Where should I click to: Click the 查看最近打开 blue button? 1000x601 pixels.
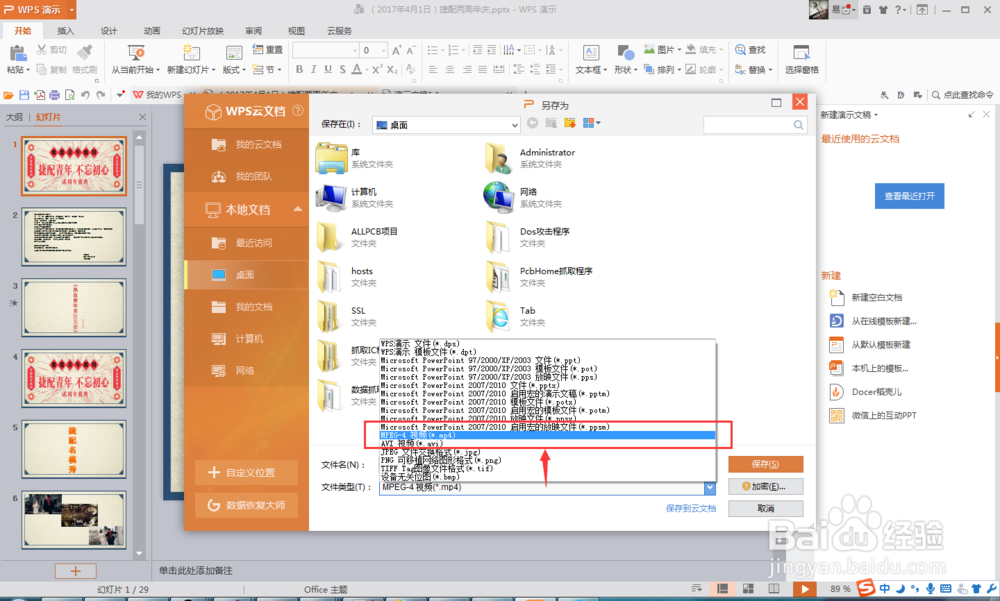point(909,196)
